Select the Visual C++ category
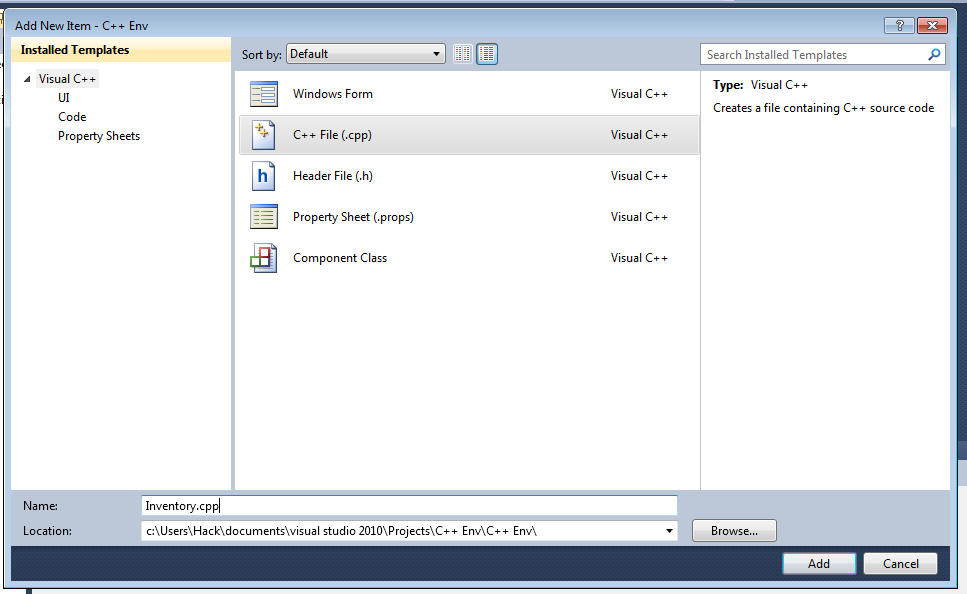 (x=67, y=79)
